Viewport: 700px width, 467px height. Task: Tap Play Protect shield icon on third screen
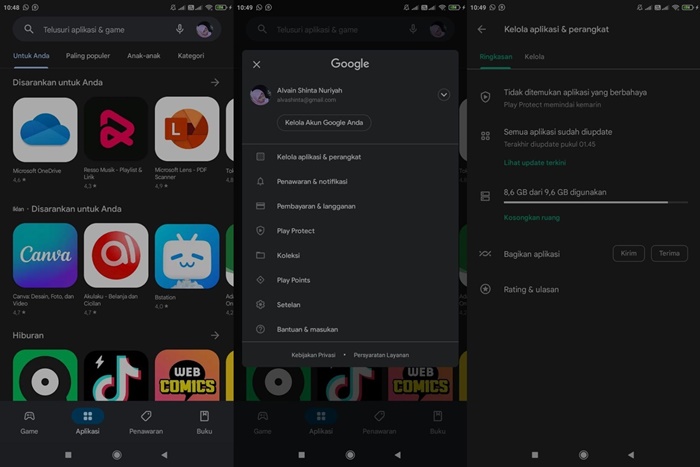pos(485,97)
